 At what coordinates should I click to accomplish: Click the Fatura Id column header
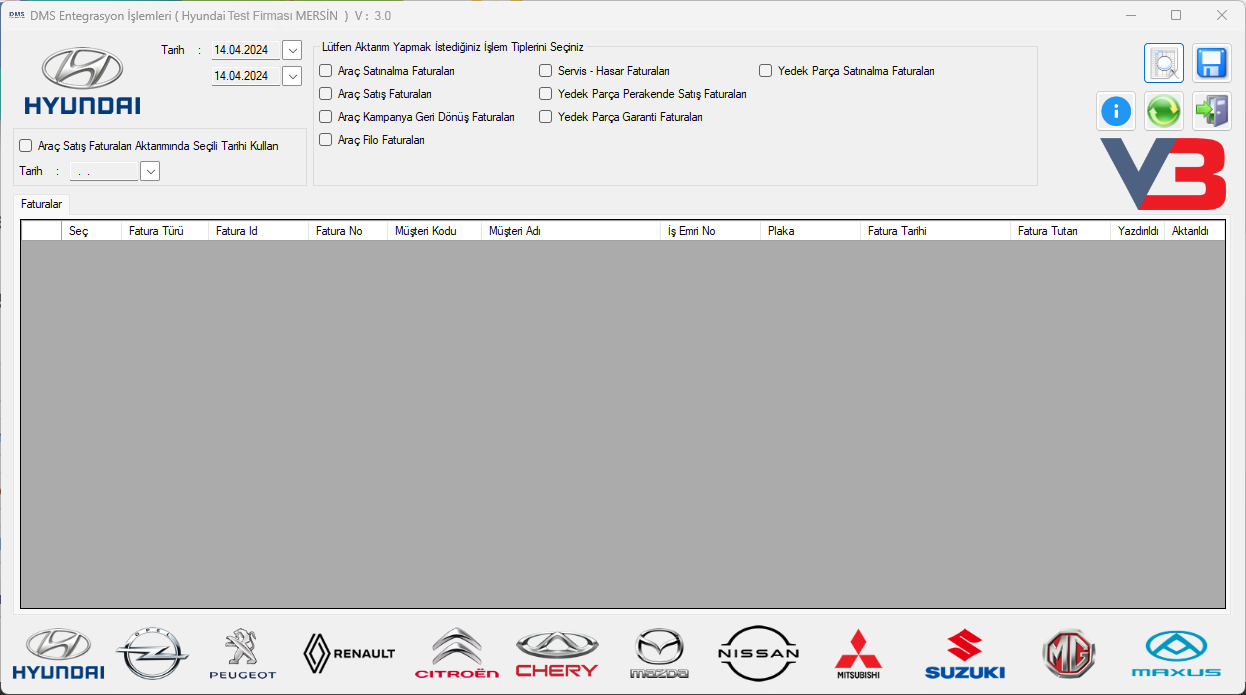point(258,231)
